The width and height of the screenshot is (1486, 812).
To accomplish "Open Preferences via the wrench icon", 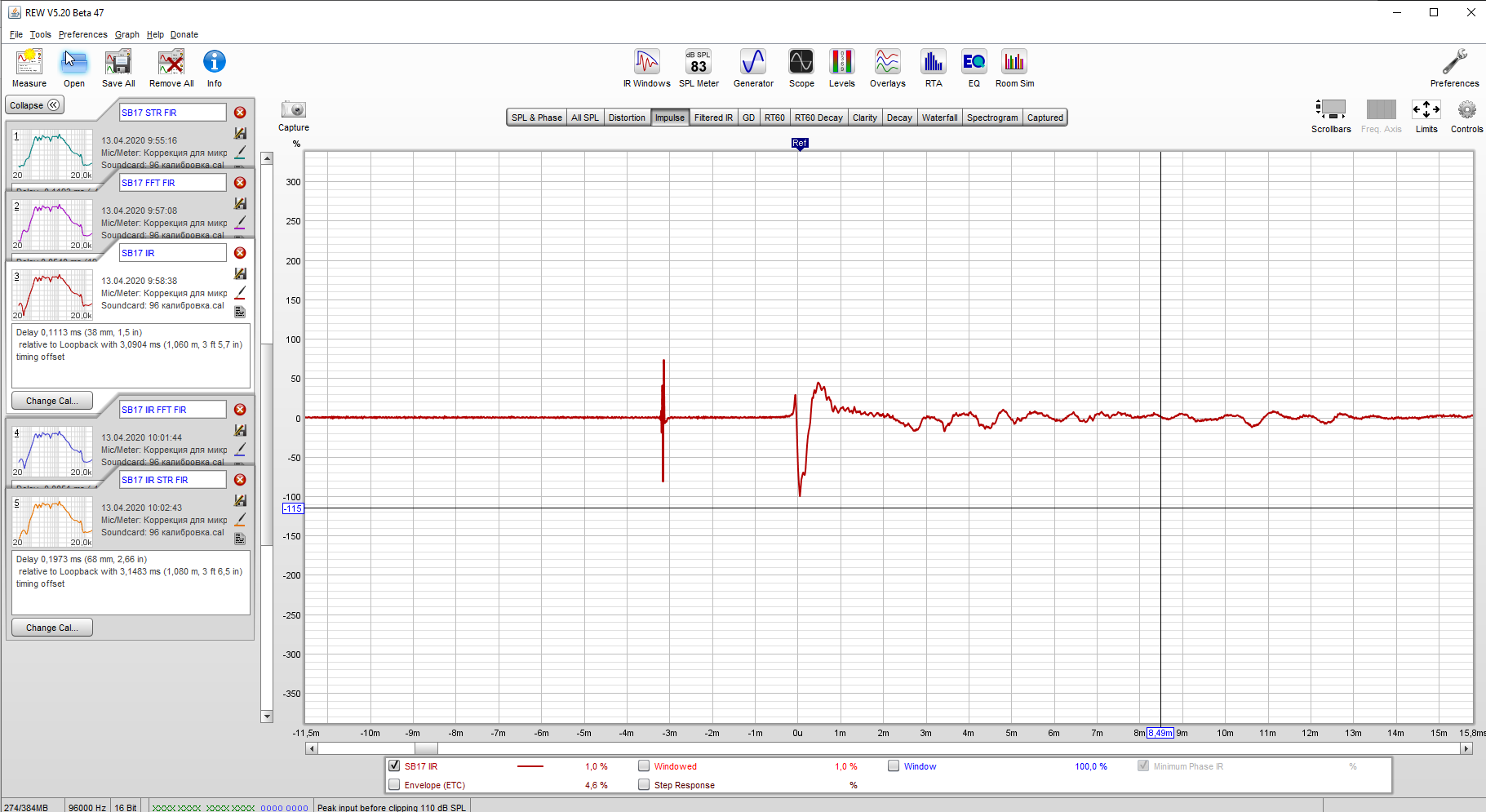I will pos(1455,62).
